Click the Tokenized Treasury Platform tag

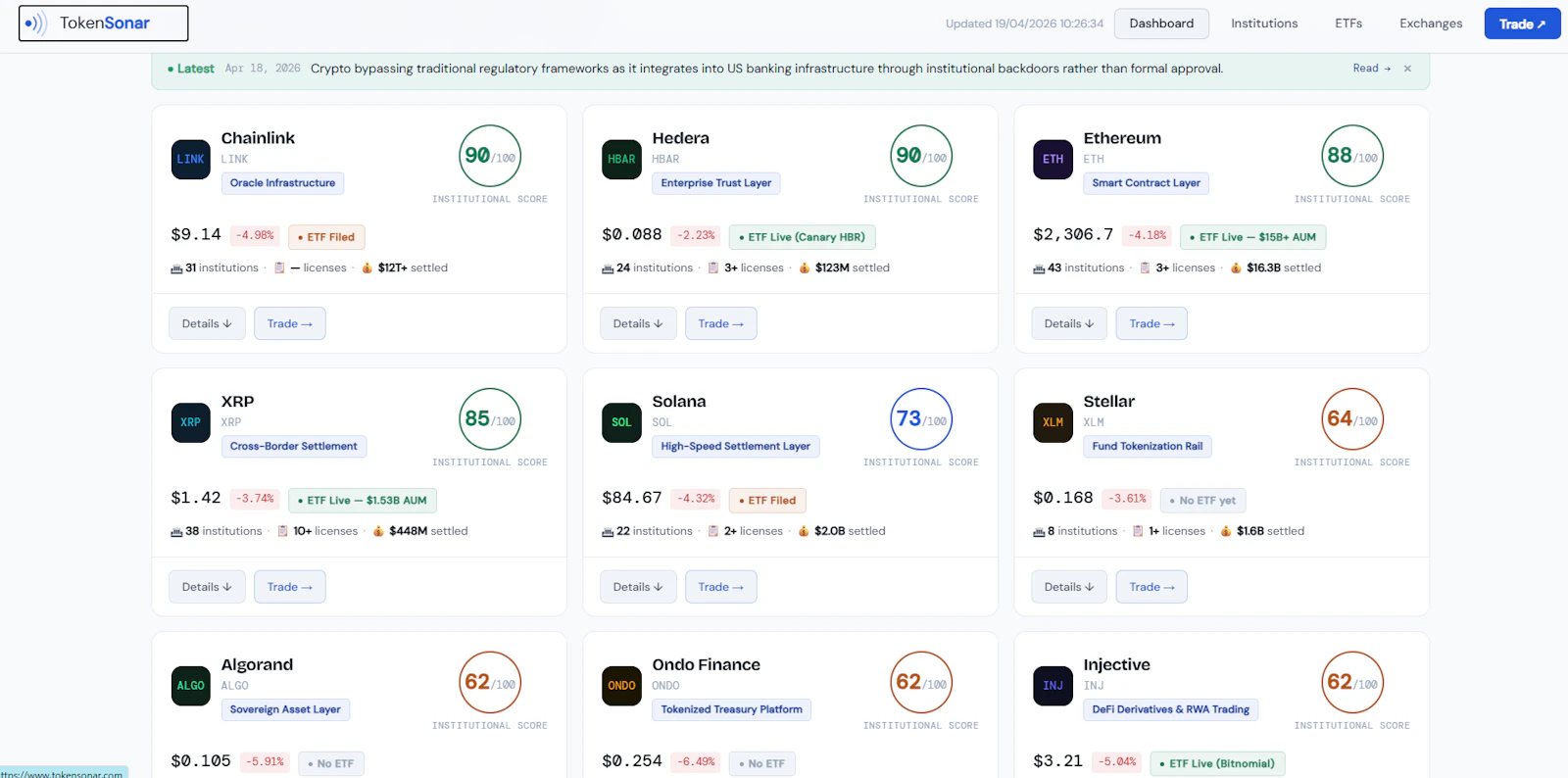[x=732, y=709]
